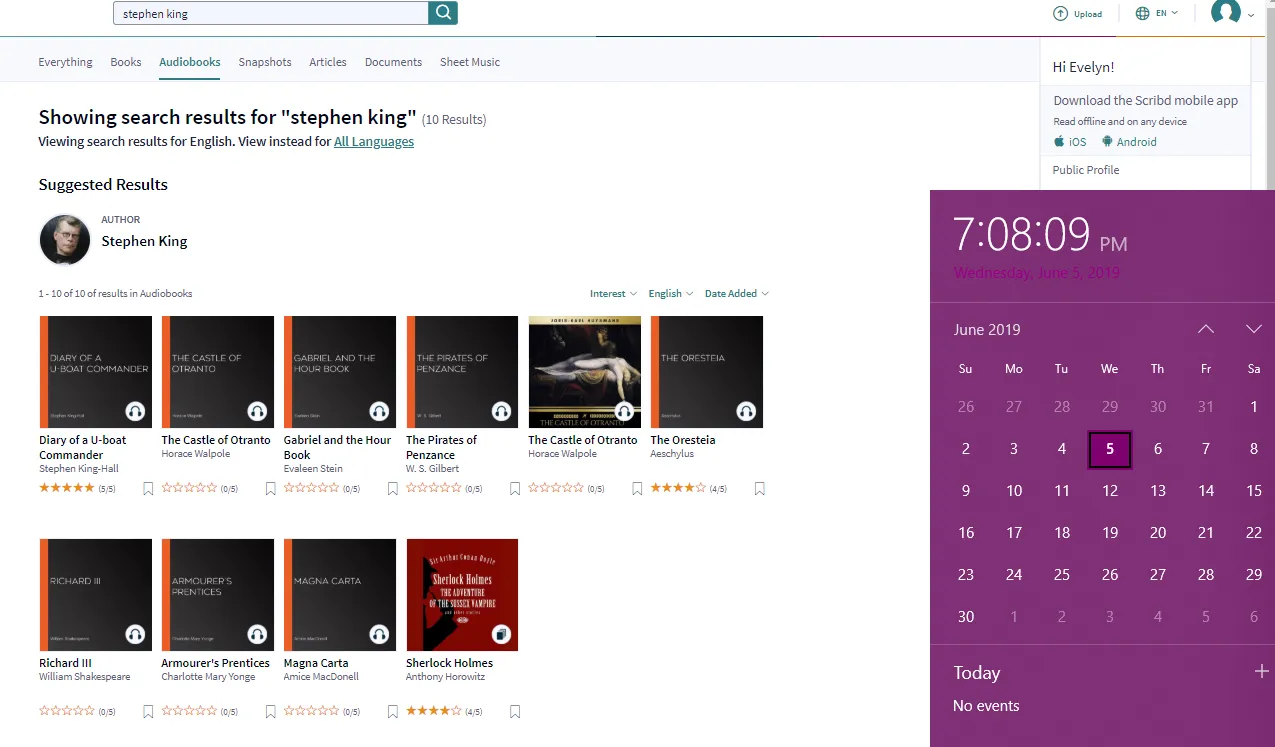Switch to the Books tab

click(126, 62)
